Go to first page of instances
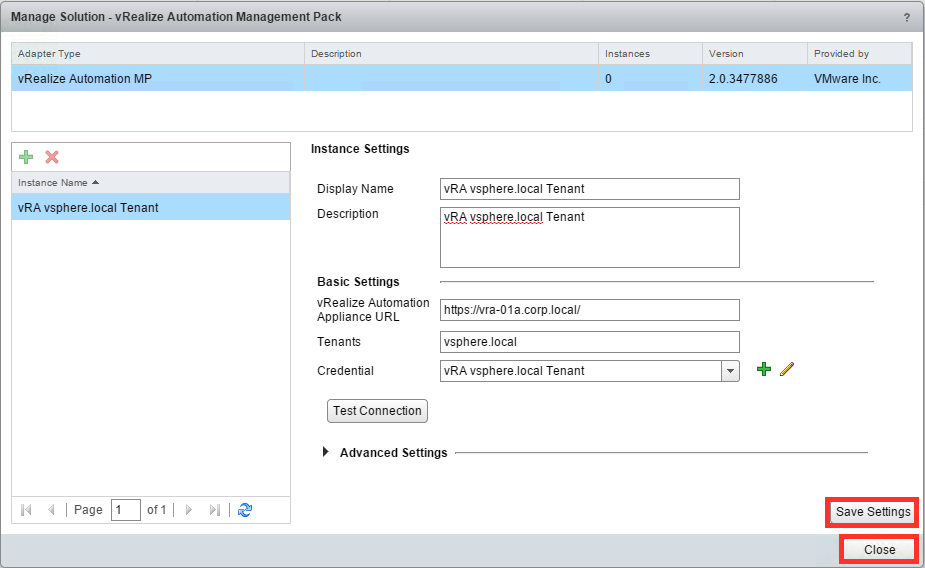 click(x=26, y=510)
